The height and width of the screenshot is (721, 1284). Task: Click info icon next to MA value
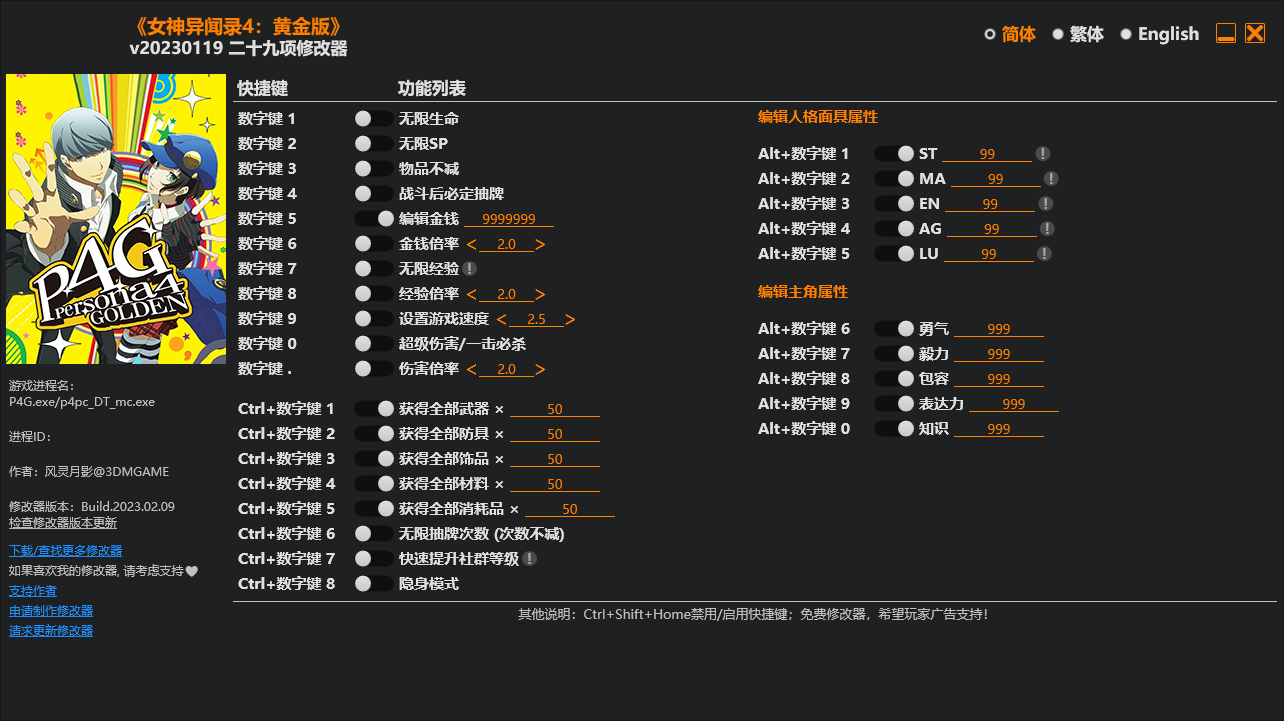1051,179
